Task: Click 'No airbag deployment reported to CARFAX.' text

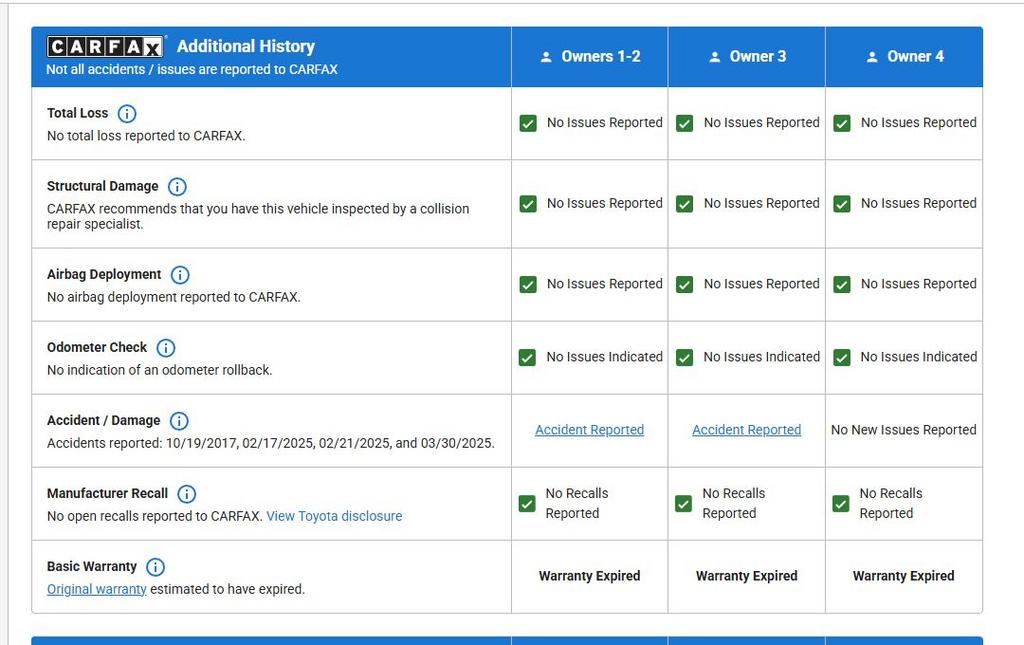Action: click(x=174, y=296)
